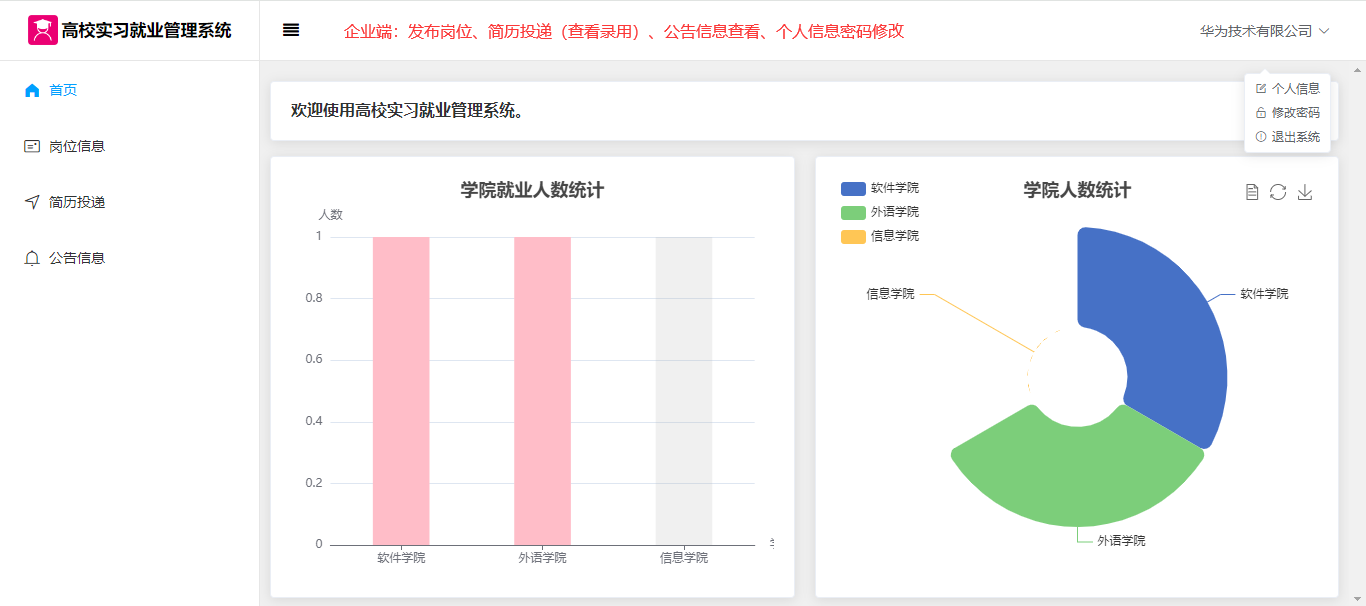1366x606 pixels.
Task: Open data view icon on pie chart
Action: click(x=1252, y=192)
